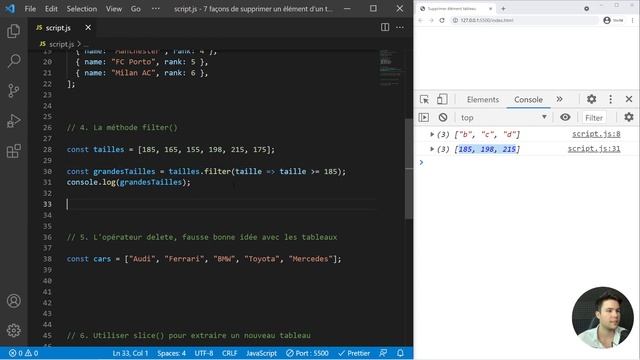Open a new browser tab

[x=503, y=9]
